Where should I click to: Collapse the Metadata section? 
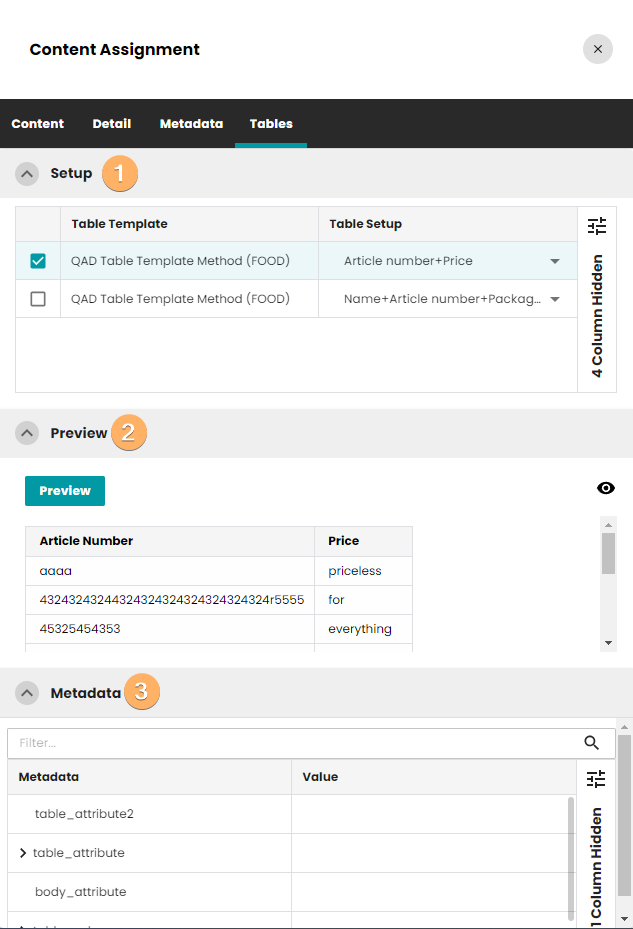tap(28, 692)
